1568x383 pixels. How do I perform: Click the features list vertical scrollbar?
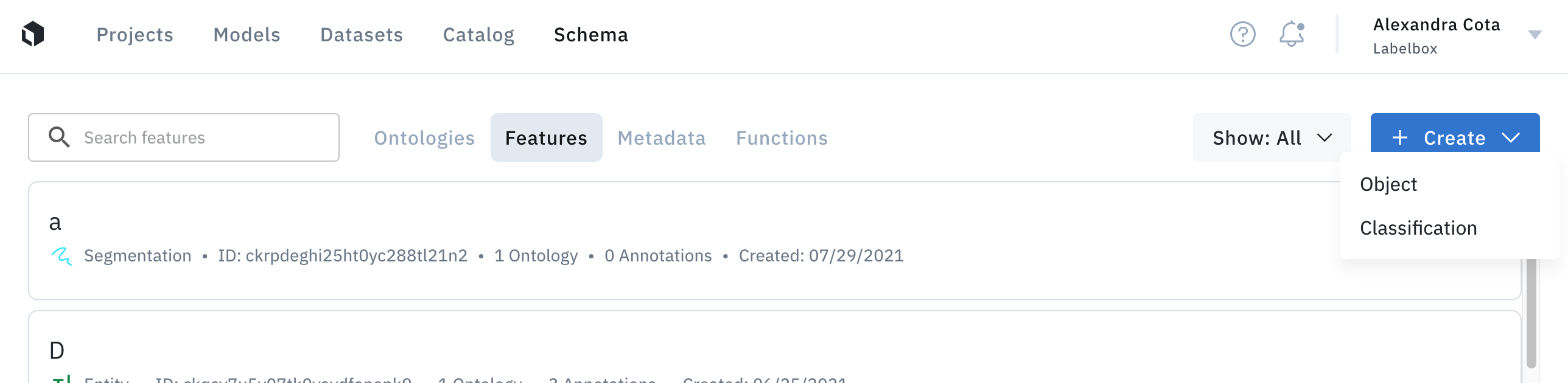coord(1531,313)
